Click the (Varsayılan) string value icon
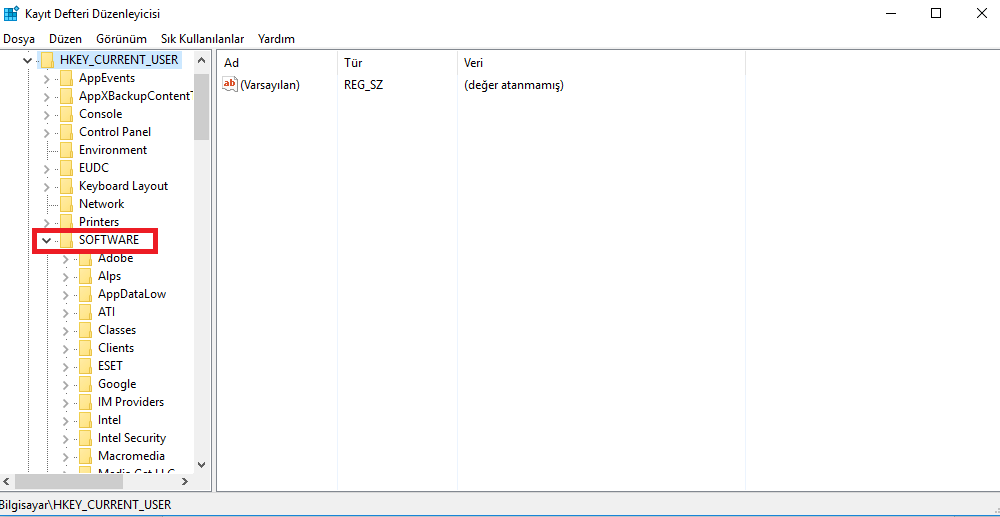The image size is (1000, 517). [x=230, y=84]
